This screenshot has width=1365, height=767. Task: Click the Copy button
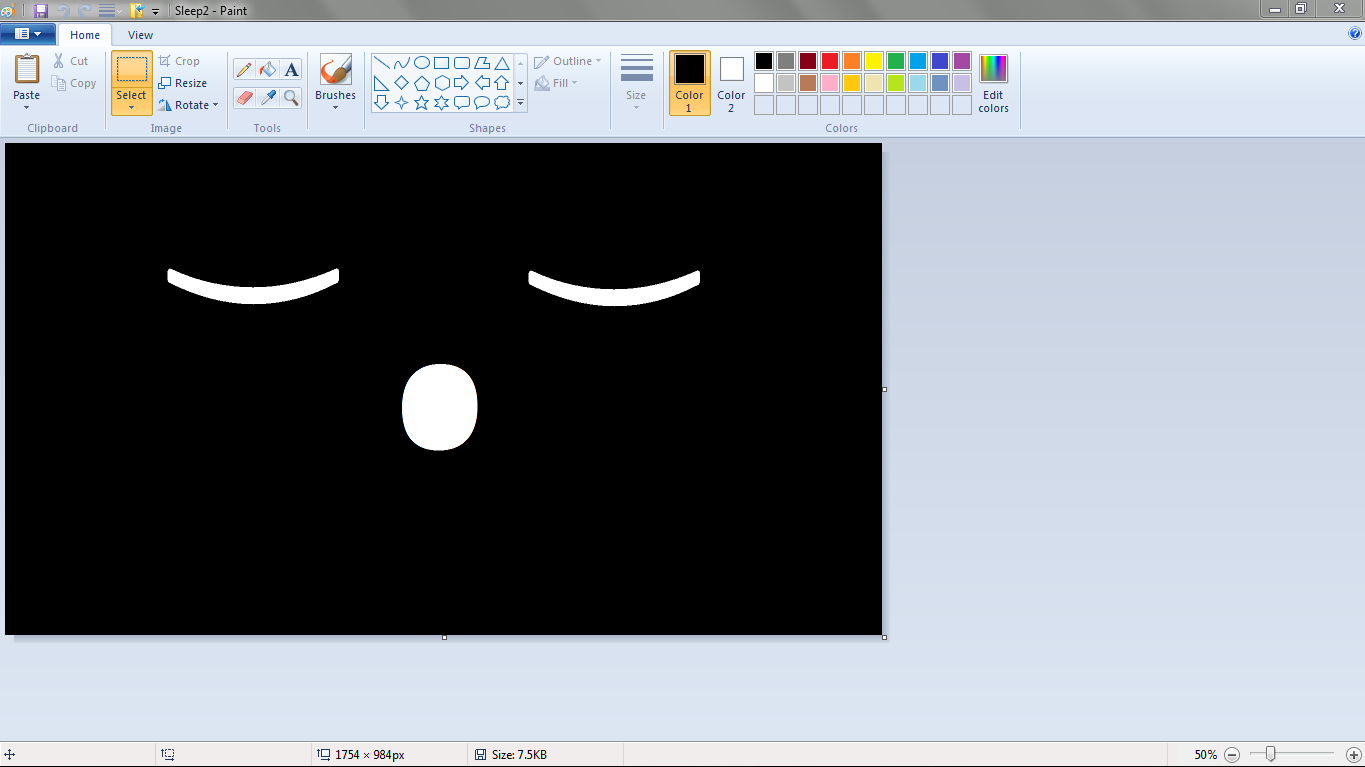[75, 83]
